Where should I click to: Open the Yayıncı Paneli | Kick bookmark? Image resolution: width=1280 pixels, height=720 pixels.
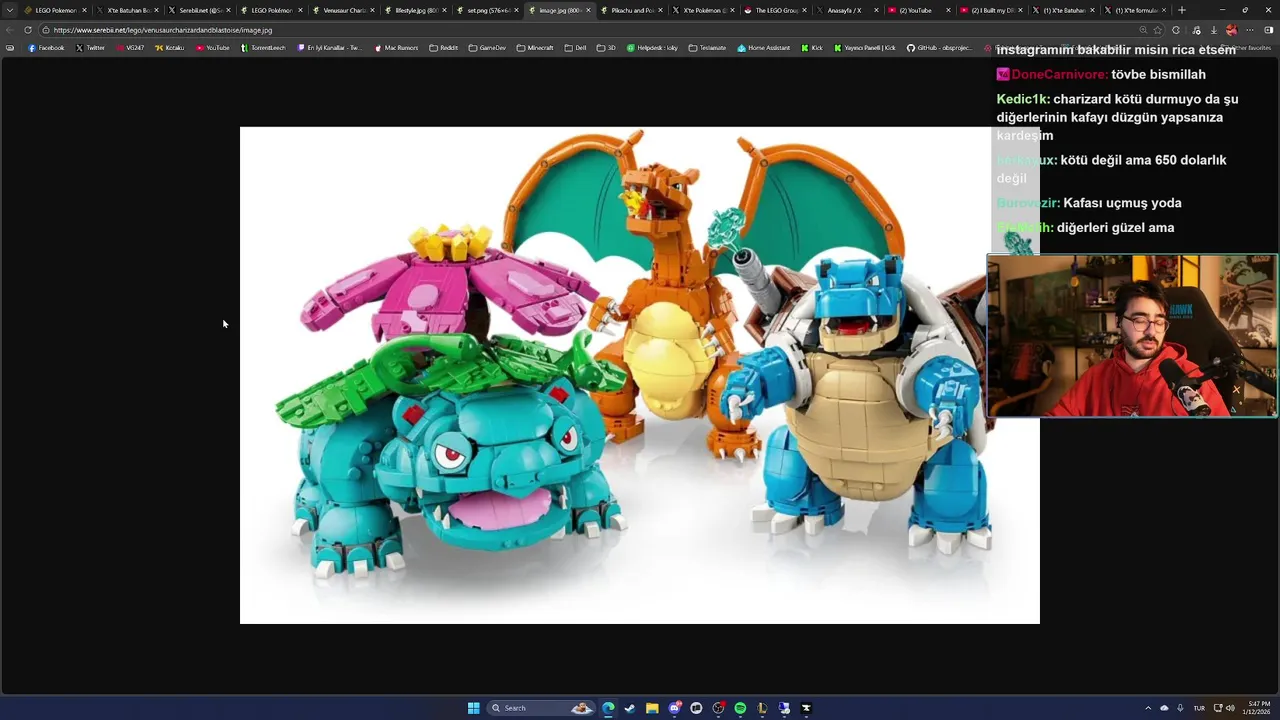[864, 48]
